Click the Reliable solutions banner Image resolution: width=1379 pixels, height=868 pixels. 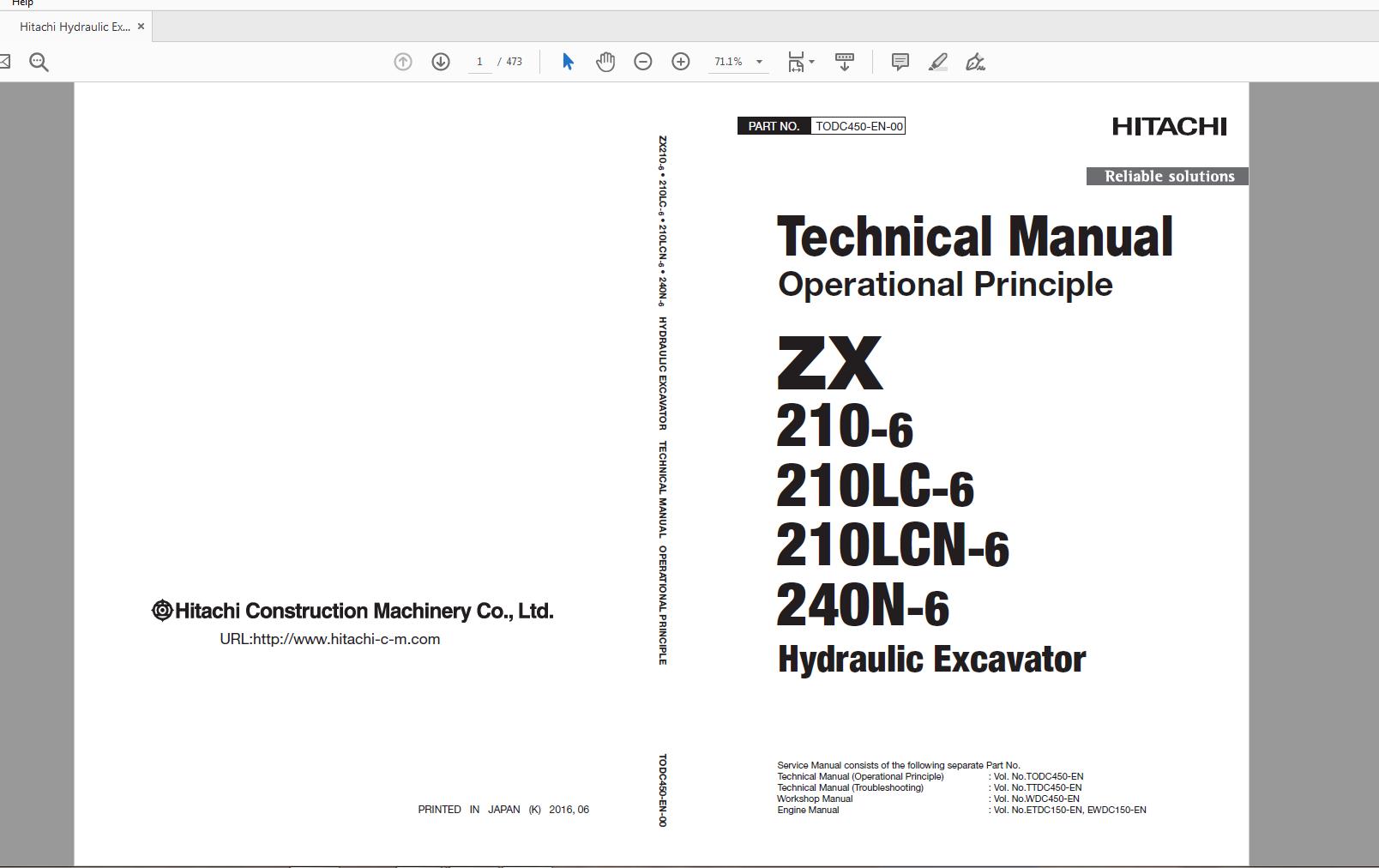pyautogui.click(x=1168, y=177)
